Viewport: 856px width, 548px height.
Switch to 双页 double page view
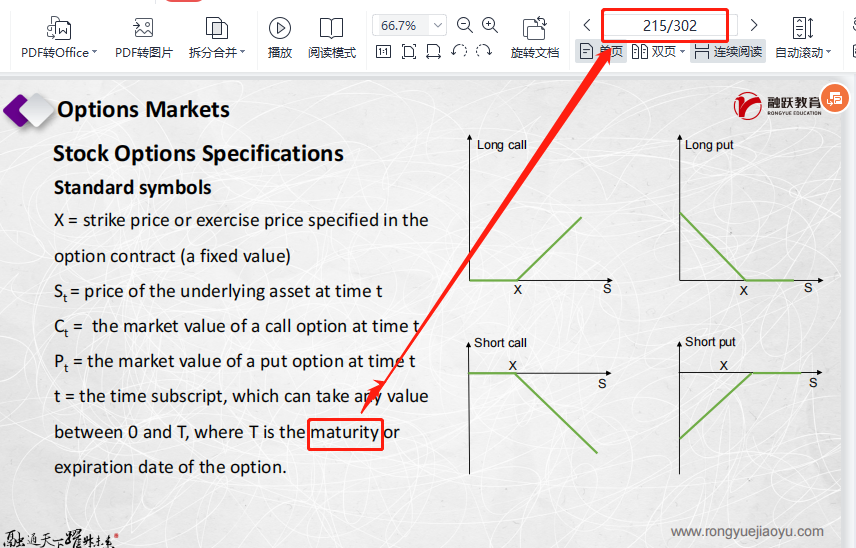coord(660,51)
